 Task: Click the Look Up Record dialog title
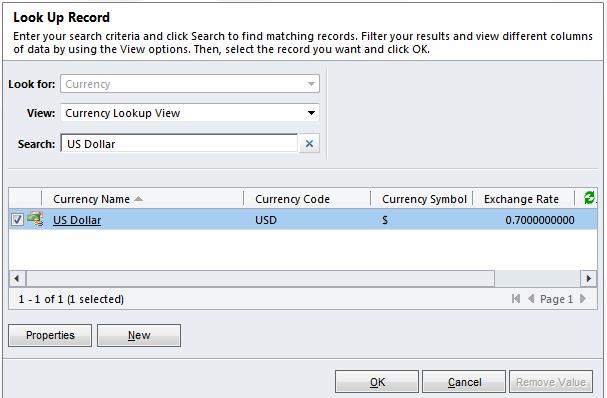(62, 17)
